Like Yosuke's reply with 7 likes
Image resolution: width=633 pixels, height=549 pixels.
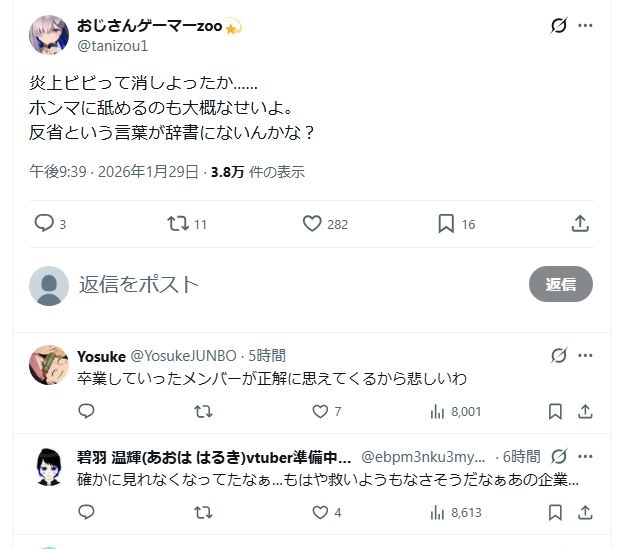[x=321, y=411]
